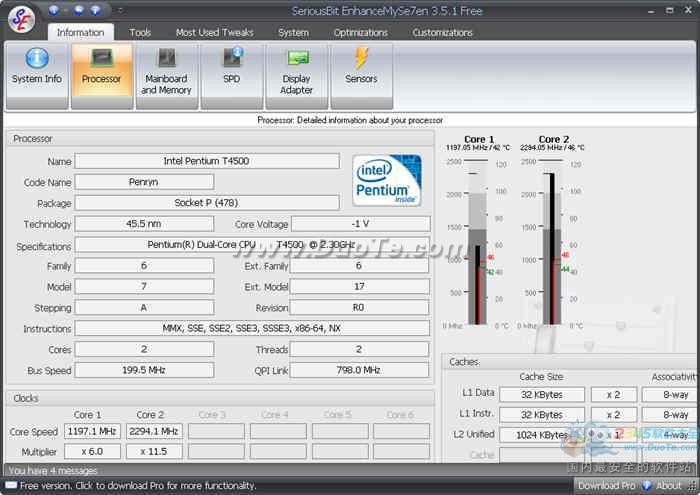The width and height of the screenshot is (700, 495).
Task: Click the Intel Pentium logo image
Action: (x=386, y=180)
